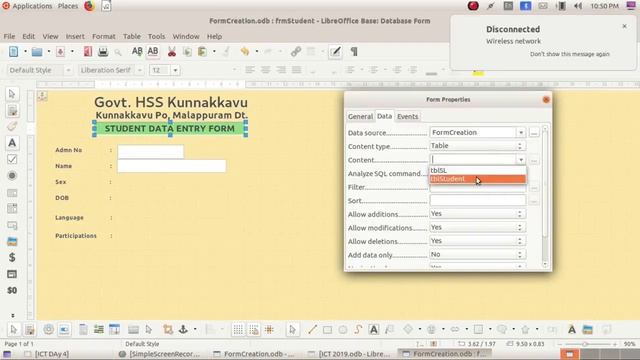Click the Open folder icon

click(37, 52)
